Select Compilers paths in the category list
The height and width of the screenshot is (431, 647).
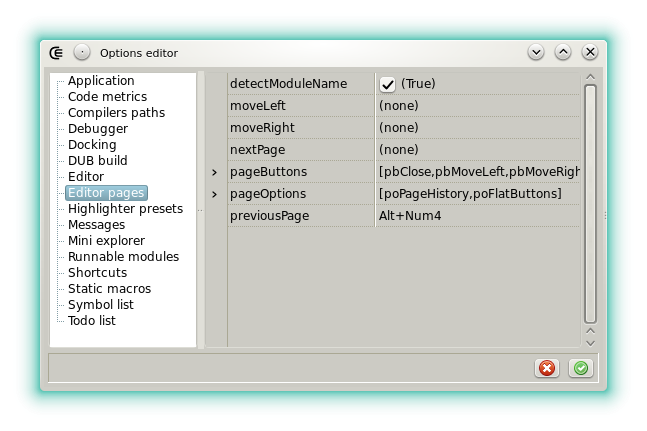(116, 113)
